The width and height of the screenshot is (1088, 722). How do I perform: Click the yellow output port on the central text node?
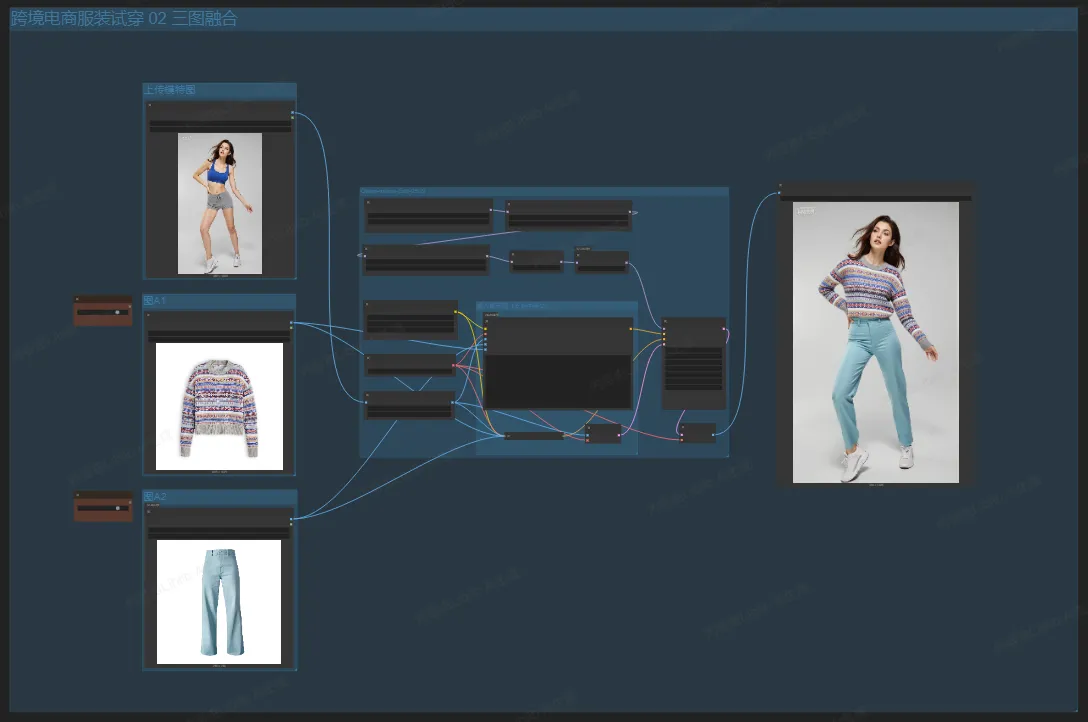coord(630,330)
